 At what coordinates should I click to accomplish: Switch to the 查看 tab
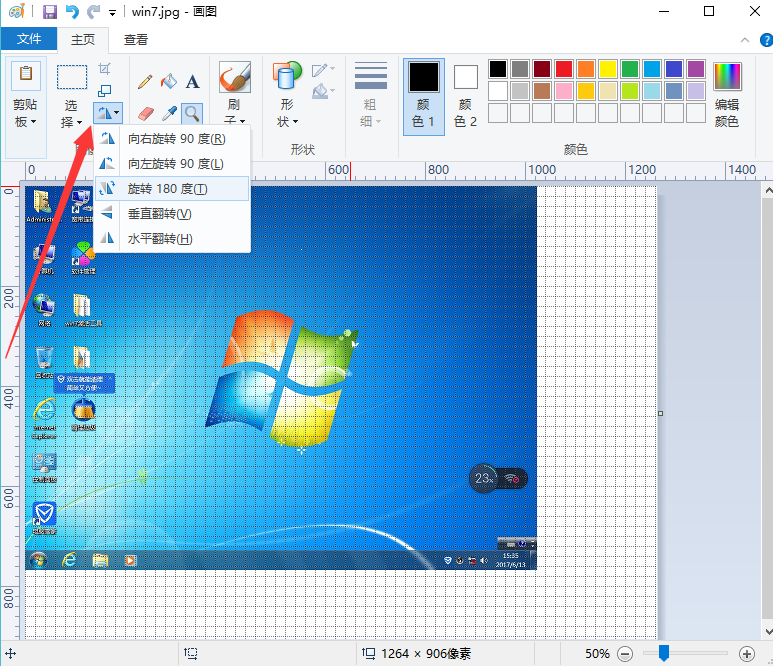[136, 39]
